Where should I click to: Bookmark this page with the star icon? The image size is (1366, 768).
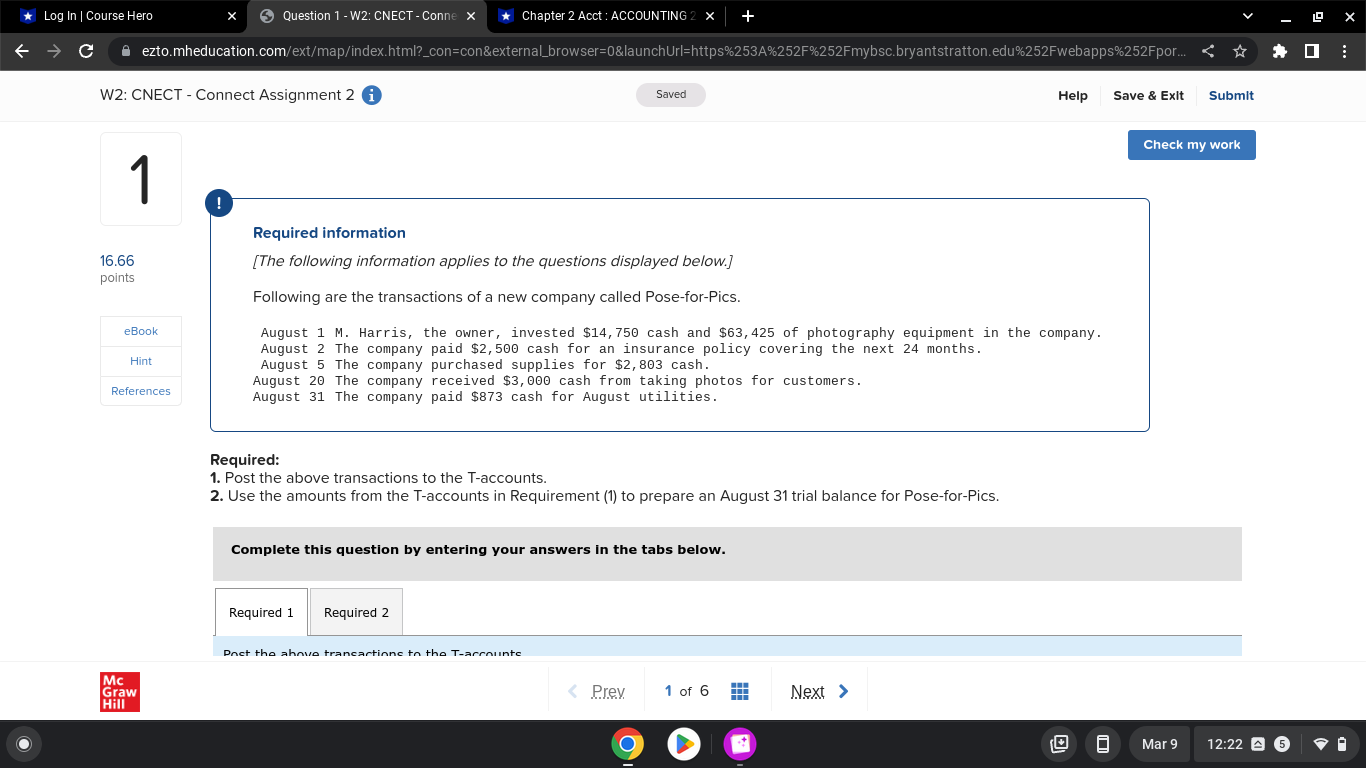(x=1240, y=51)
